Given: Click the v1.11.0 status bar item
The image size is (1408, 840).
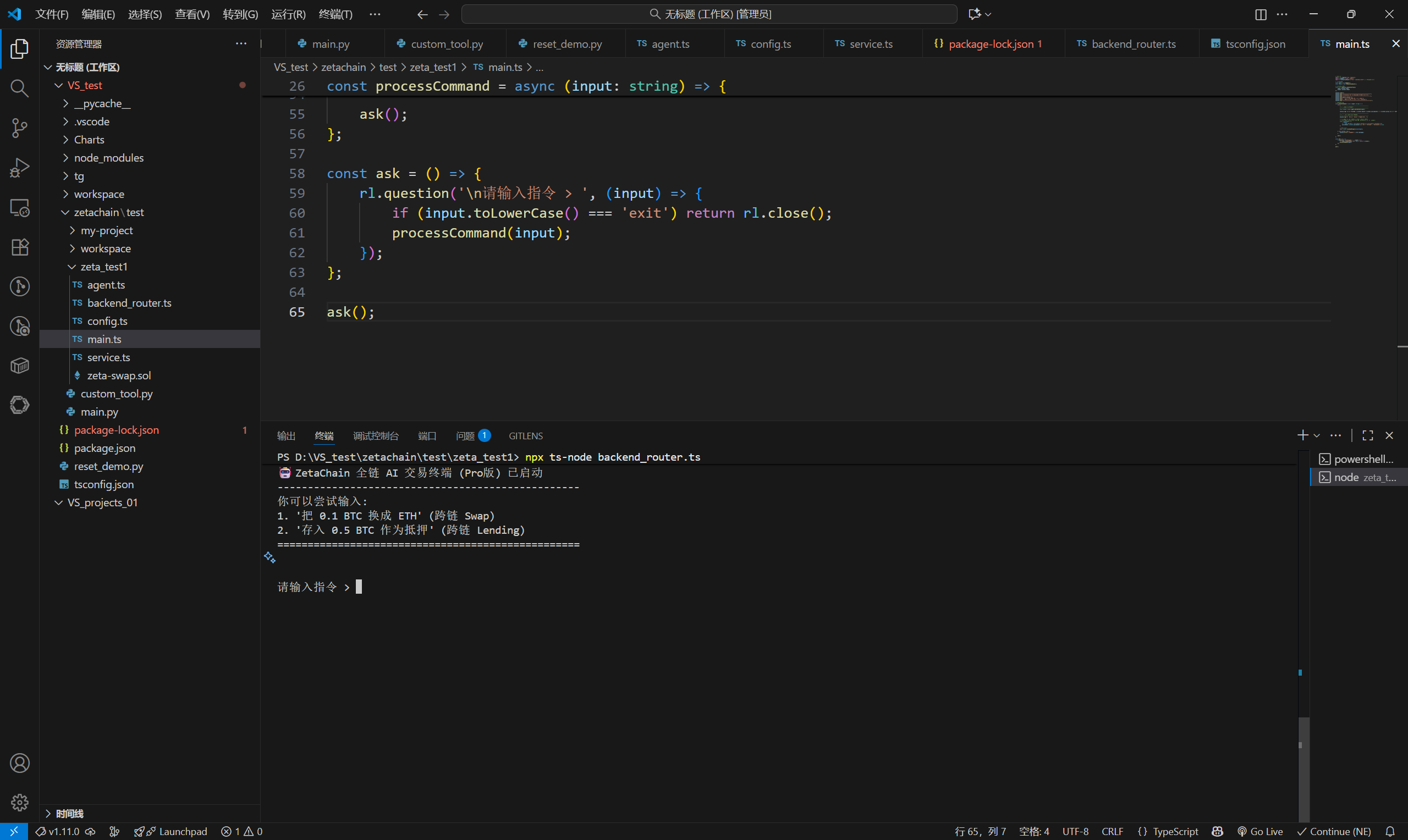Looking at the screenshot, I should pos(64,832).
